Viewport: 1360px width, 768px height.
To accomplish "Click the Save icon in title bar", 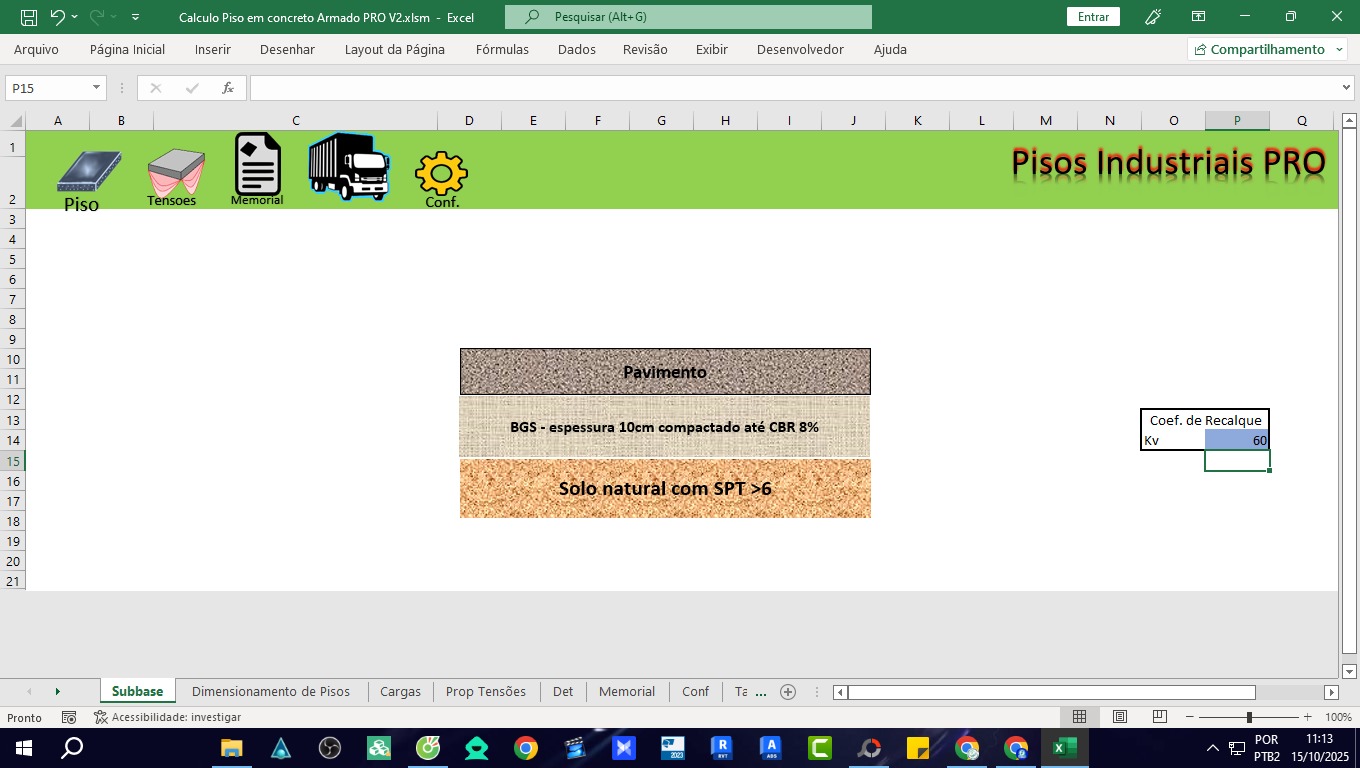I will [x=29, y=17].
